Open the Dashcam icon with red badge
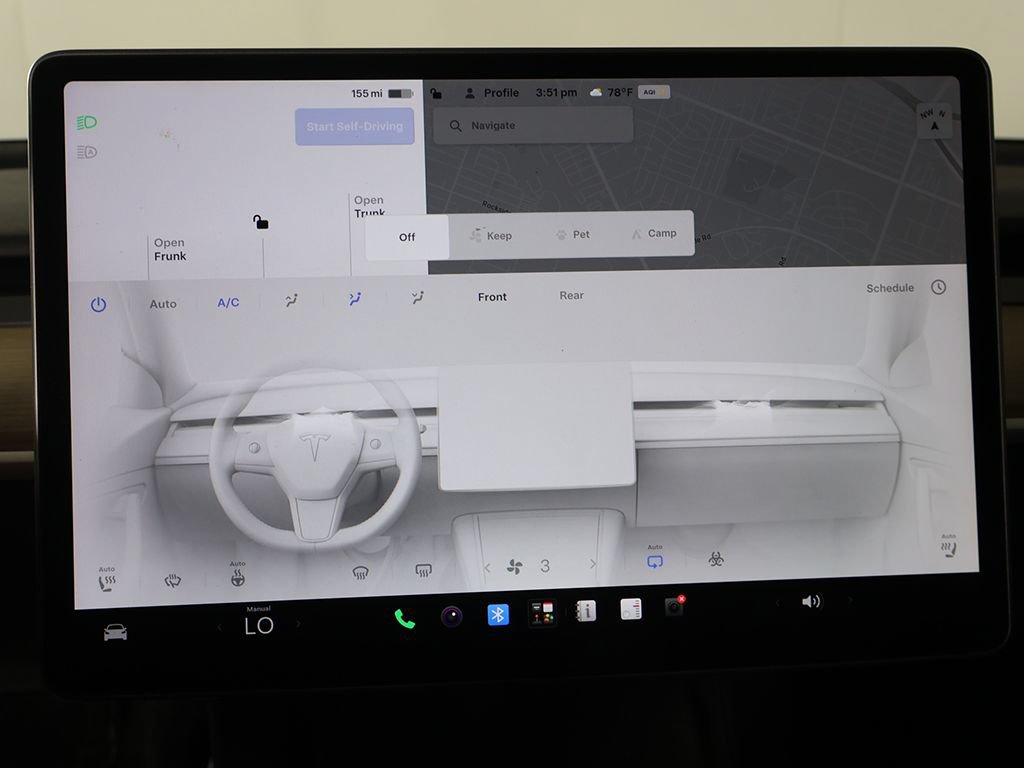The image size is (1024, 768). pos(674,606)
